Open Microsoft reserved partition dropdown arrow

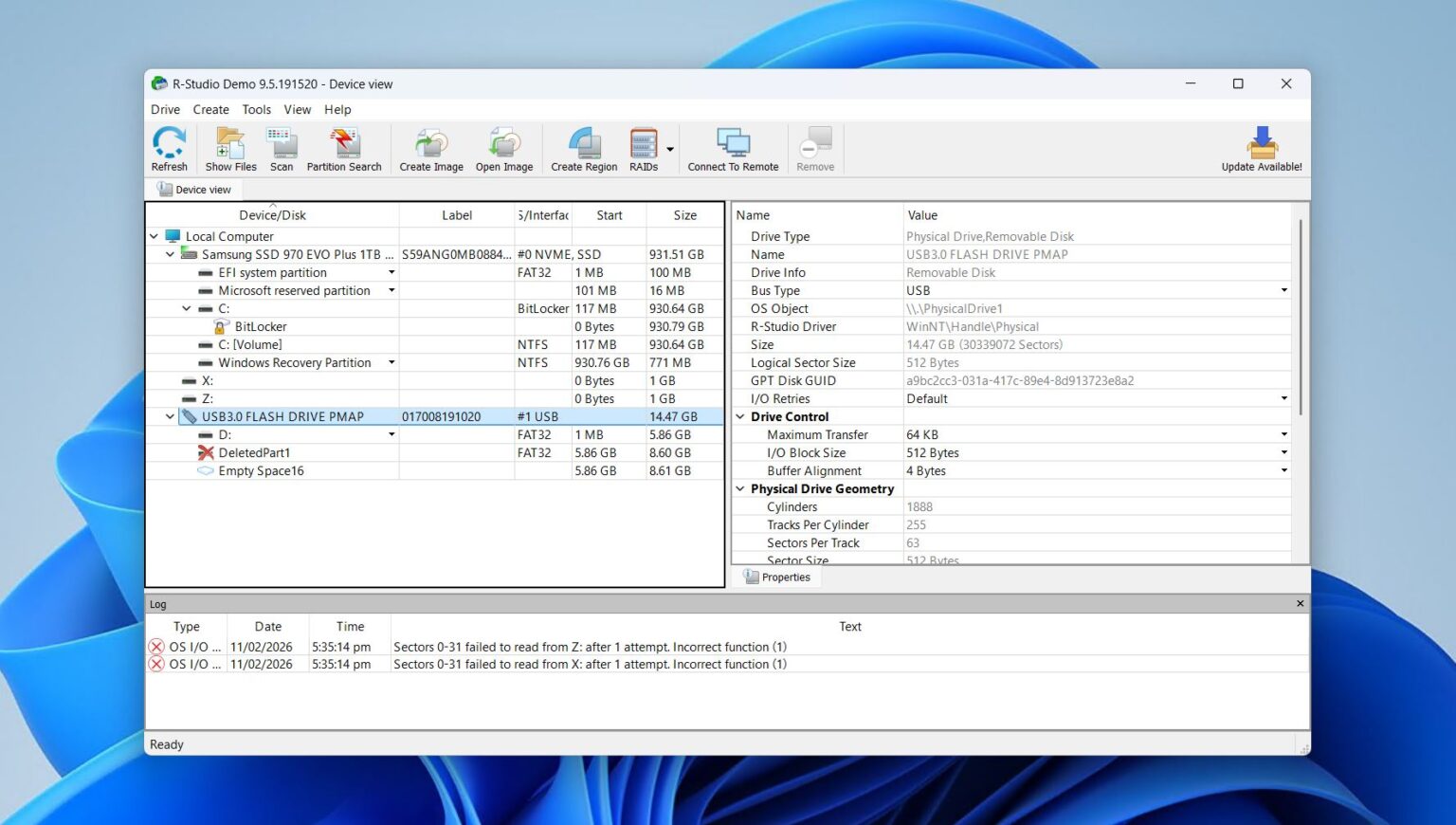pos(391,290)
